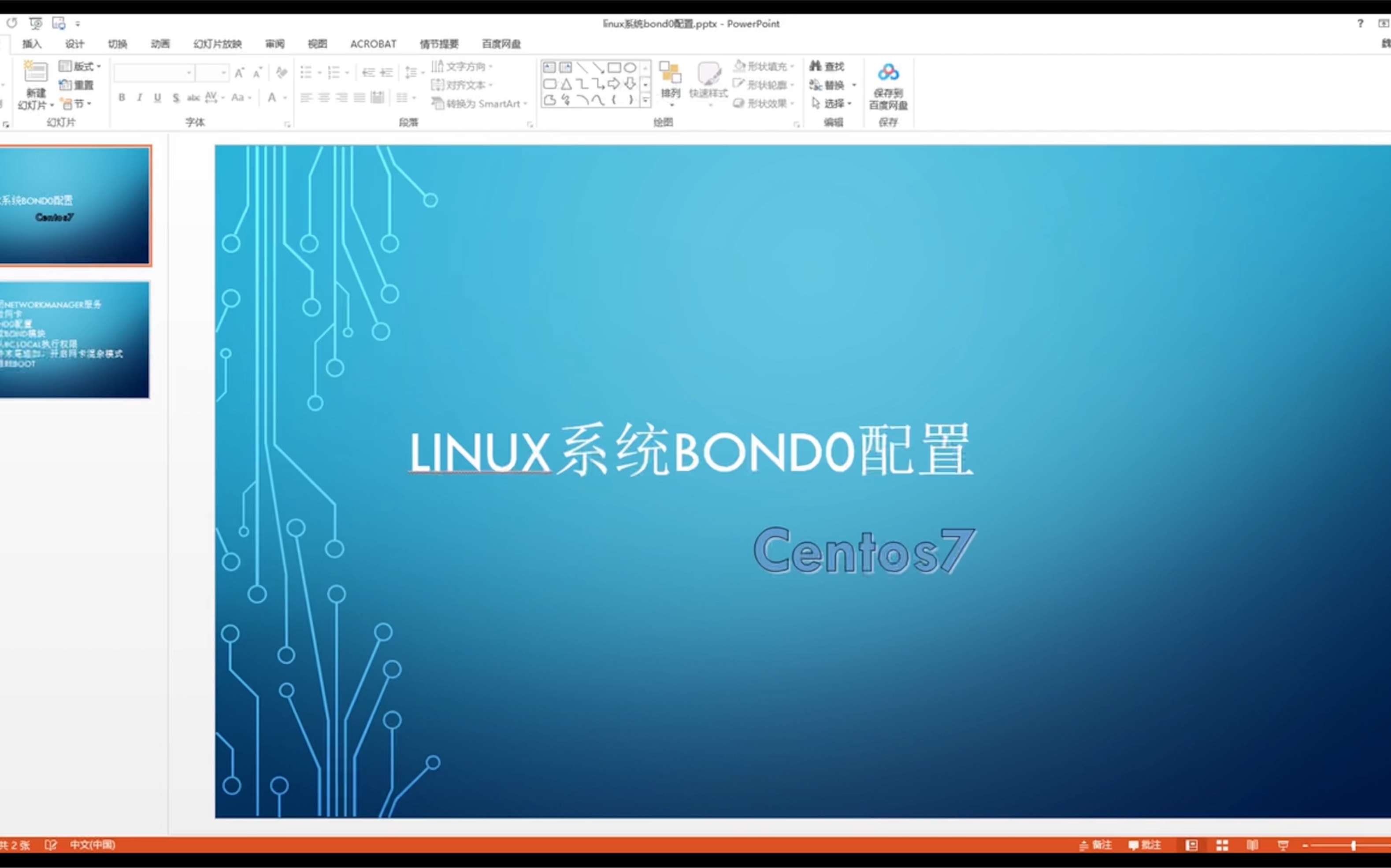Decrease font size with the small A icon
Screen dimensions: 1391x868
tap(257, 73)
